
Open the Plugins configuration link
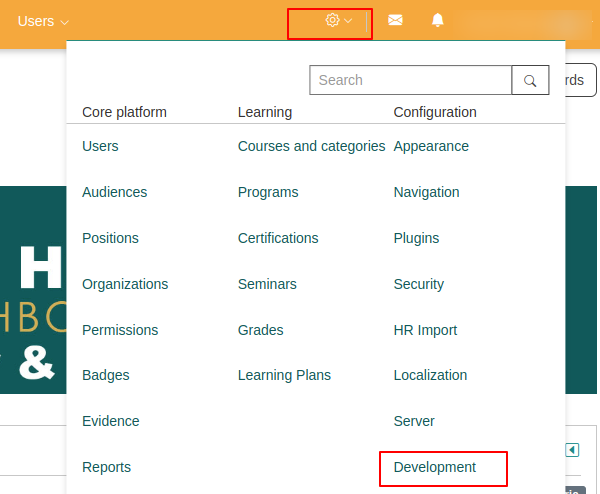(416, 238)
